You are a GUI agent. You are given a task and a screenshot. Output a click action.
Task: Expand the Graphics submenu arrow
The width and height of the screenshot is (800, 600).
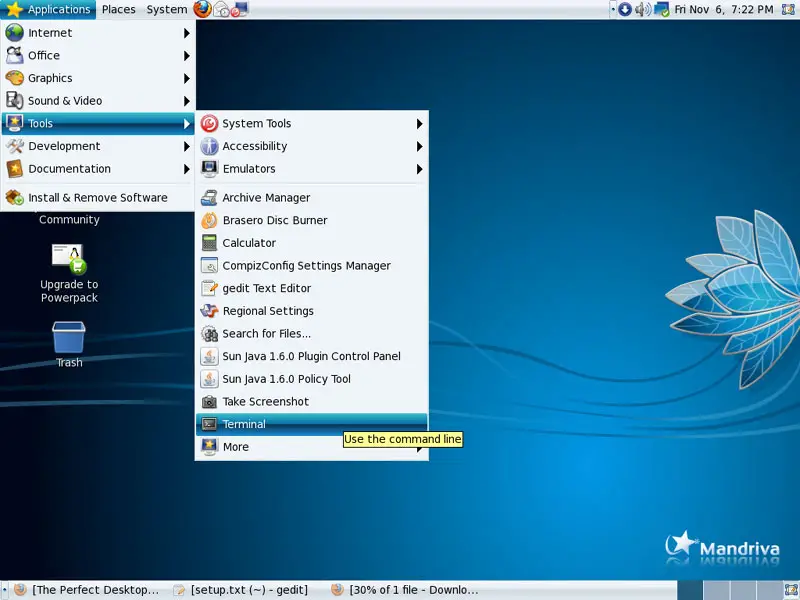pyautogui.click(x=187, y=79)
